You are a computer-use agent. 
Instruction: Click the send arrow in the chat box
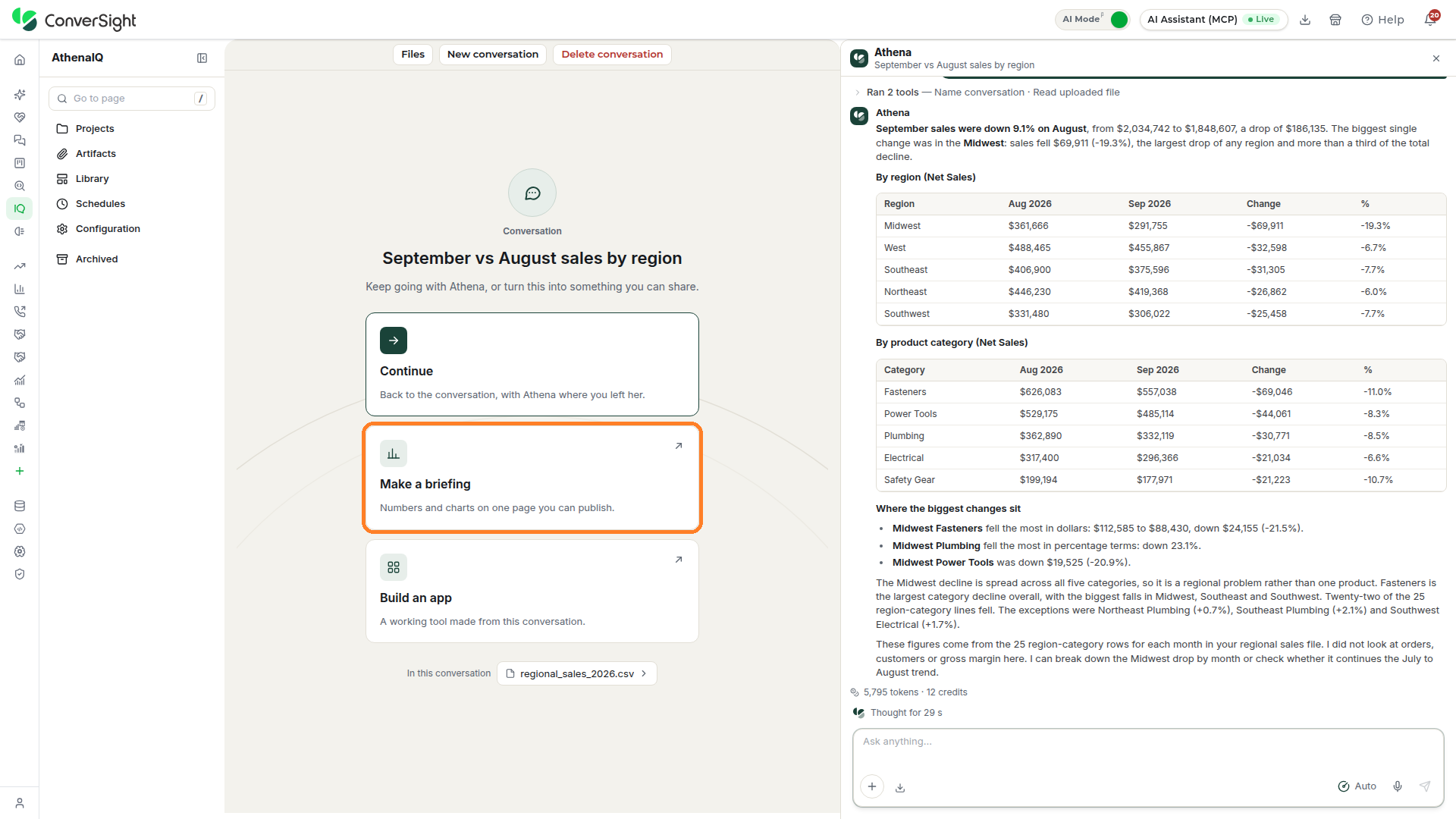pyautogui.click(x=1425, y=786)
